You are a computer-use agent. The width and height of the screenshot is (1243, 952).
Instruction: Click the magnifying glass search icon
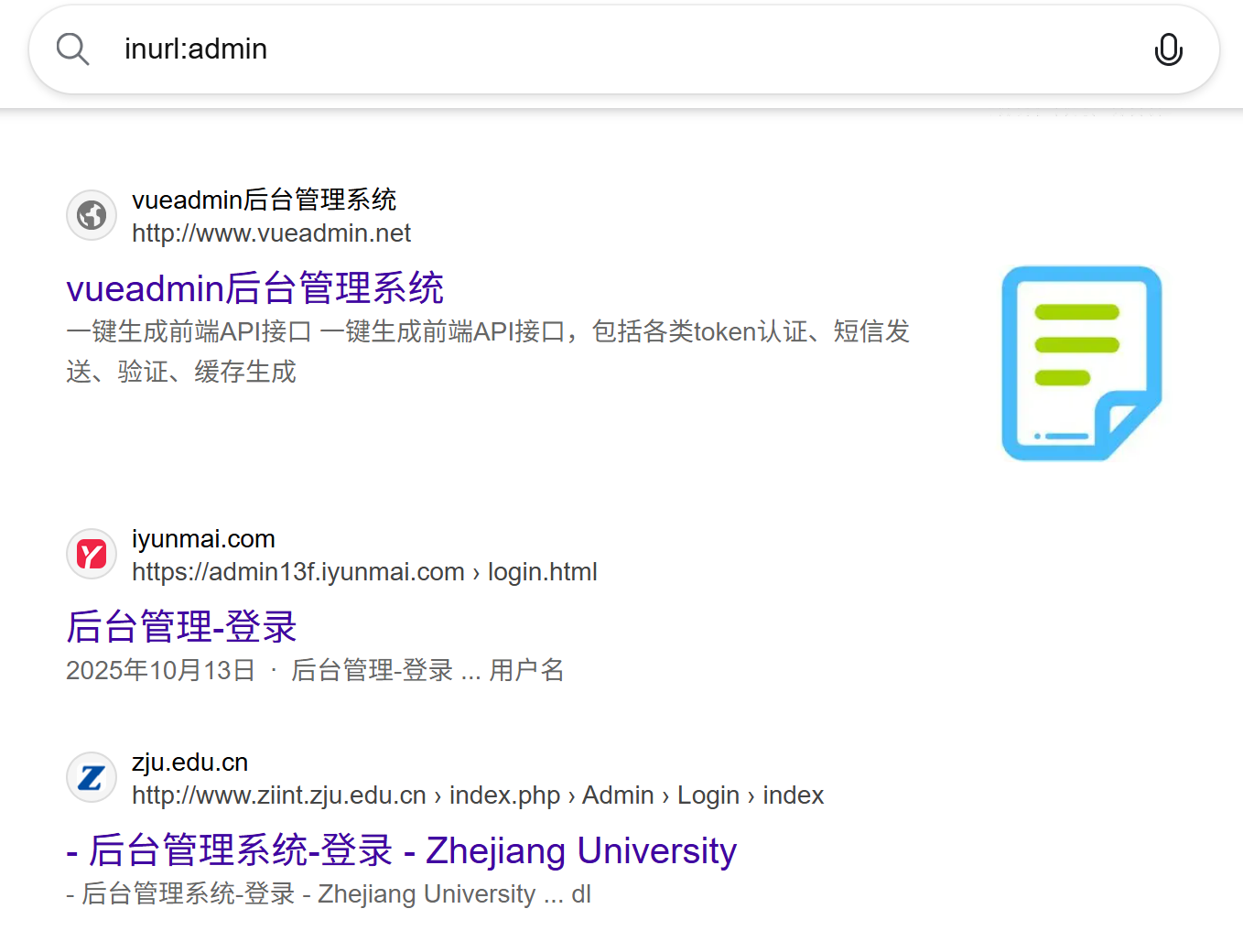[72, 49]
